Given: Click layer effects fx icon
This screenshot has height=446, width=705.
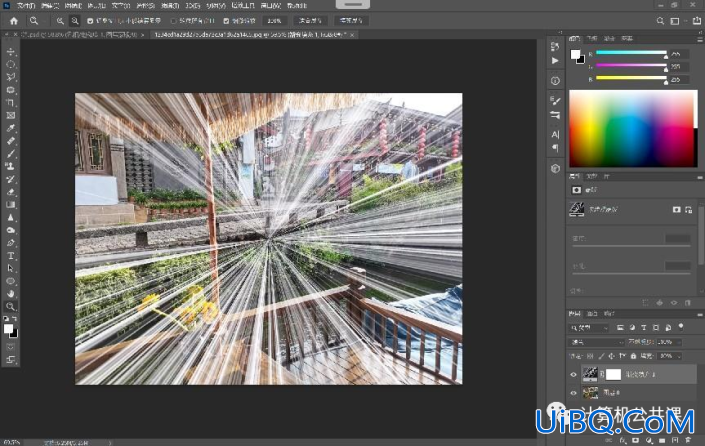Looking at the screenshot, I should click(623, 440).
